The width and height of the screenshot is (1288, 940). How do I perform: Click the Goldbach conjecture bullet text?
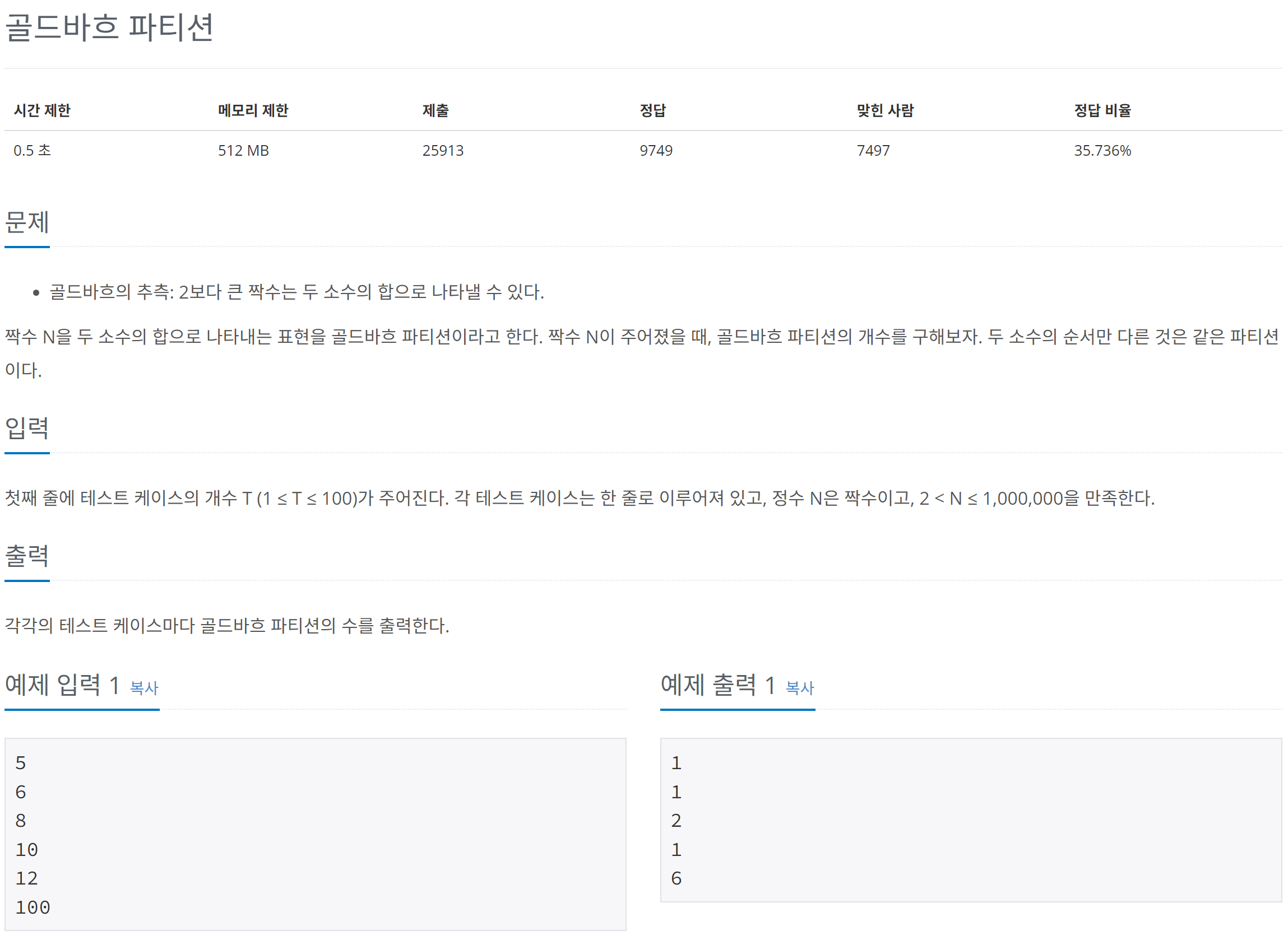point(296,292)
